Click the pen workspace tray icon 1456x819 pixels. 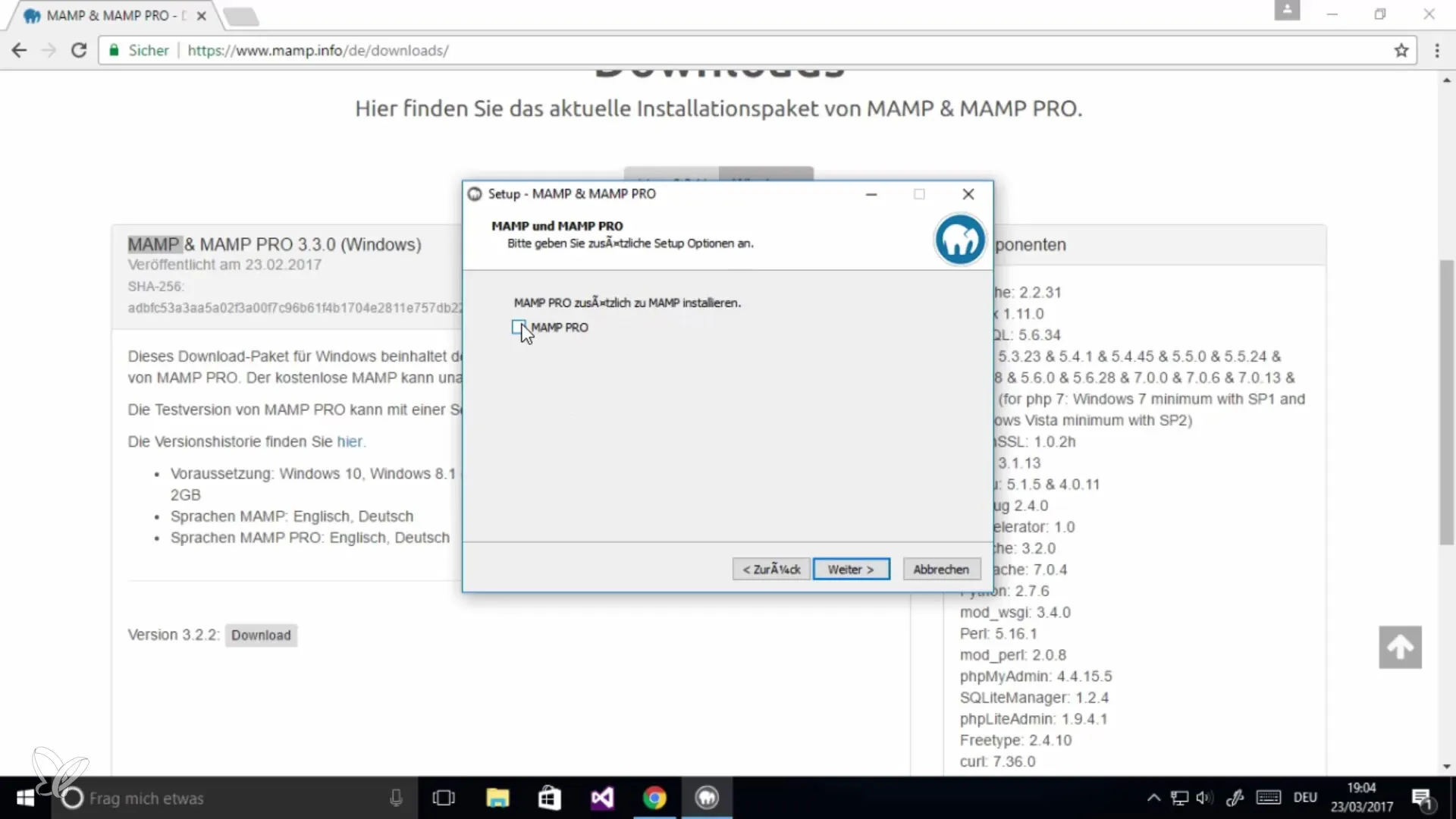1235,798
